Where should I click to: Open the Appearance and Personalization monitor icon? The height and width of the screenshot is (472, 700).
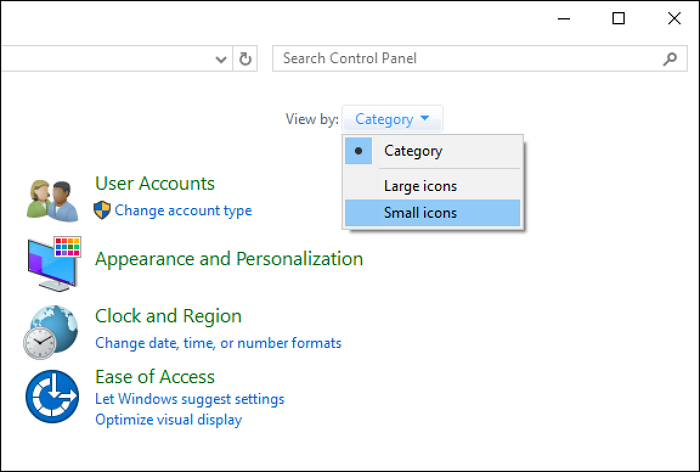click(54, 264)
